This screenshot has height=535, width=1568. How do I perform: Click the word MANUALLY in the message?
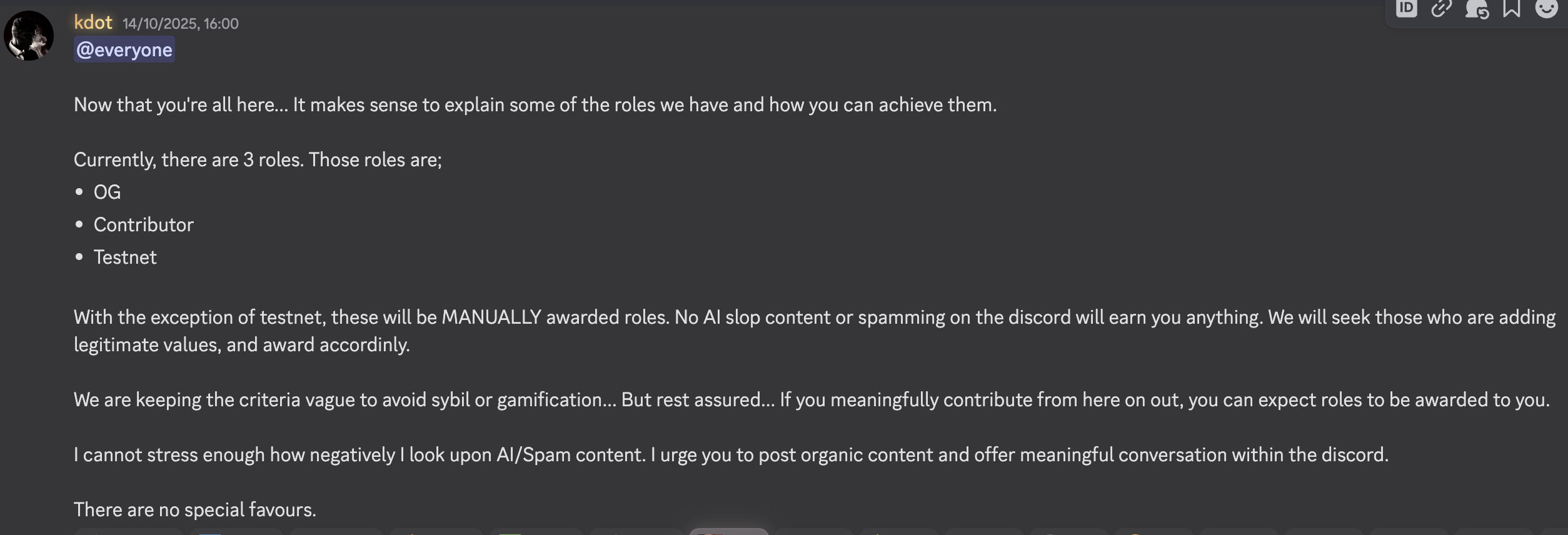[x=491, y=317]
